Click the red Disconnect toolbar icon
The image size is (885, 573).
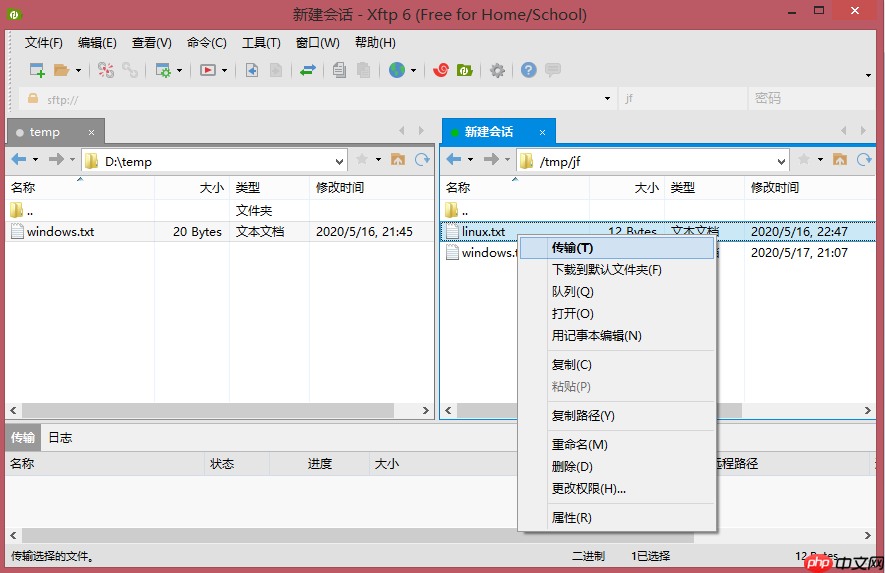pyautogui.click(x=106, y=70)
